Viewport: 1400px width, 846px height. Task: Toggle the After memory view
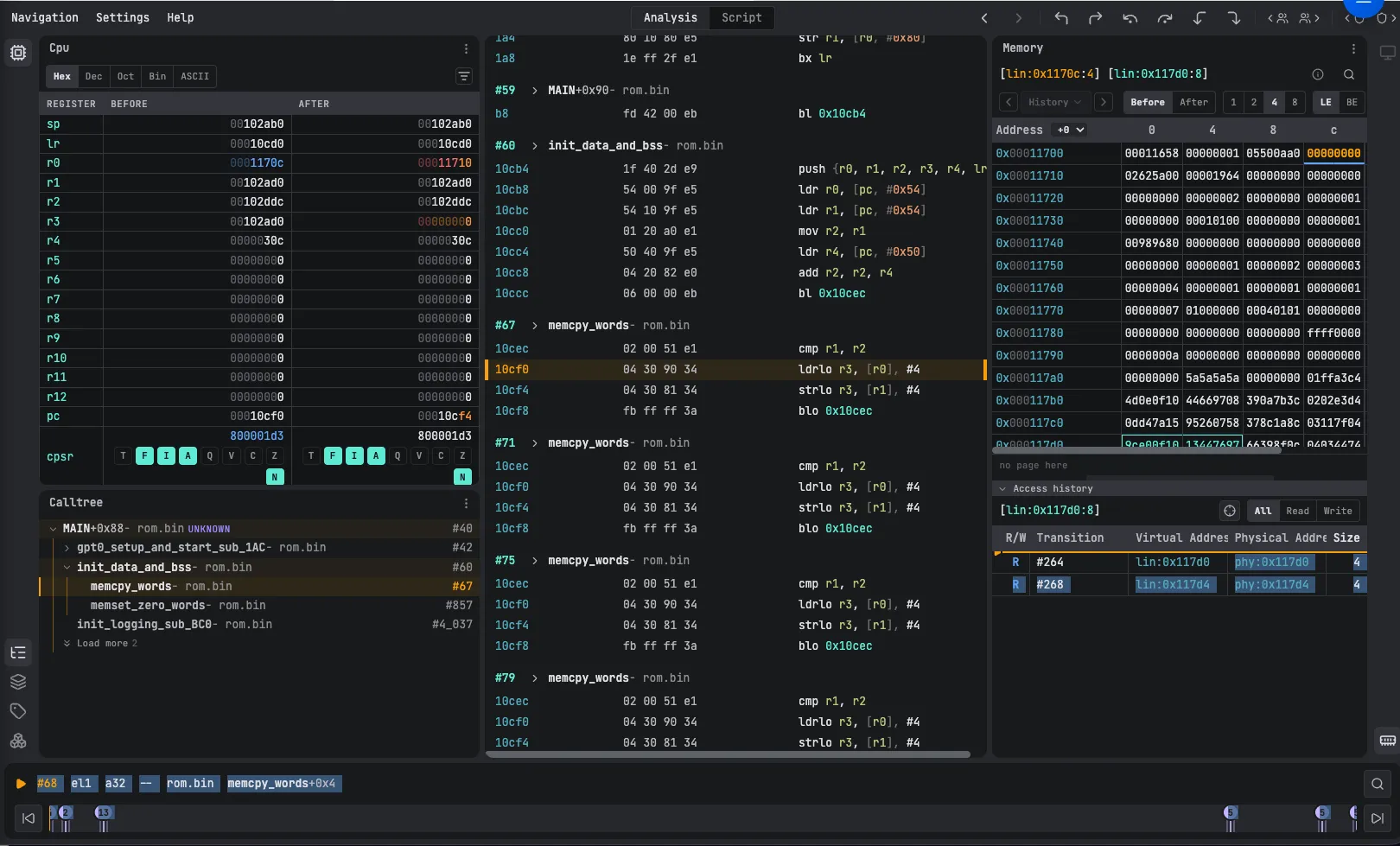point(1193,102)
